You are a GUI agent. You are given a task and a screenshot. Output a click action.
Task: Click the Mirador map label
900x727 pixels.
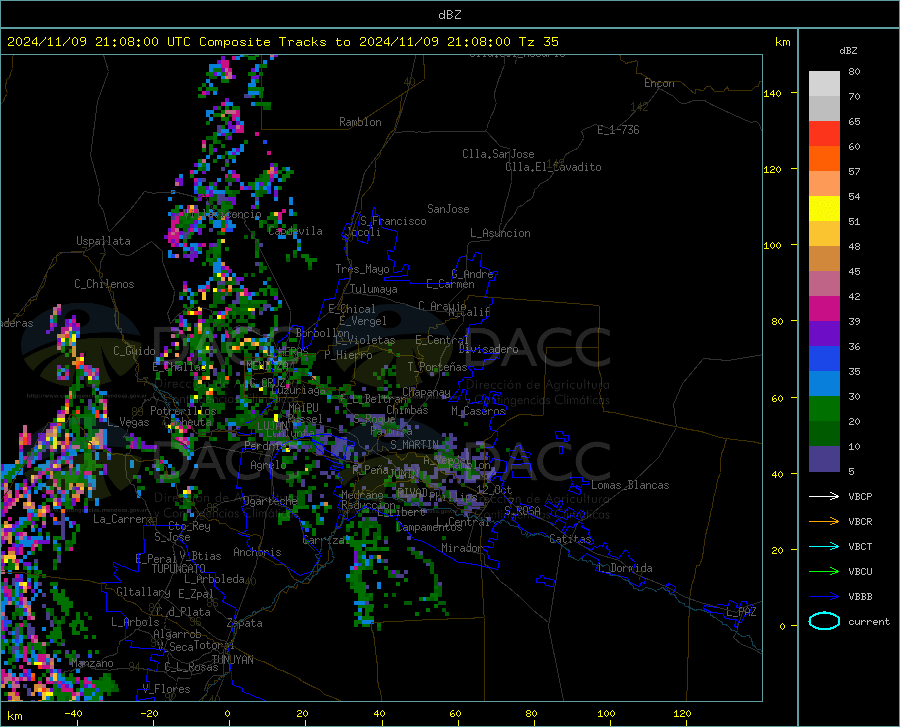click(x=462, y=548)
